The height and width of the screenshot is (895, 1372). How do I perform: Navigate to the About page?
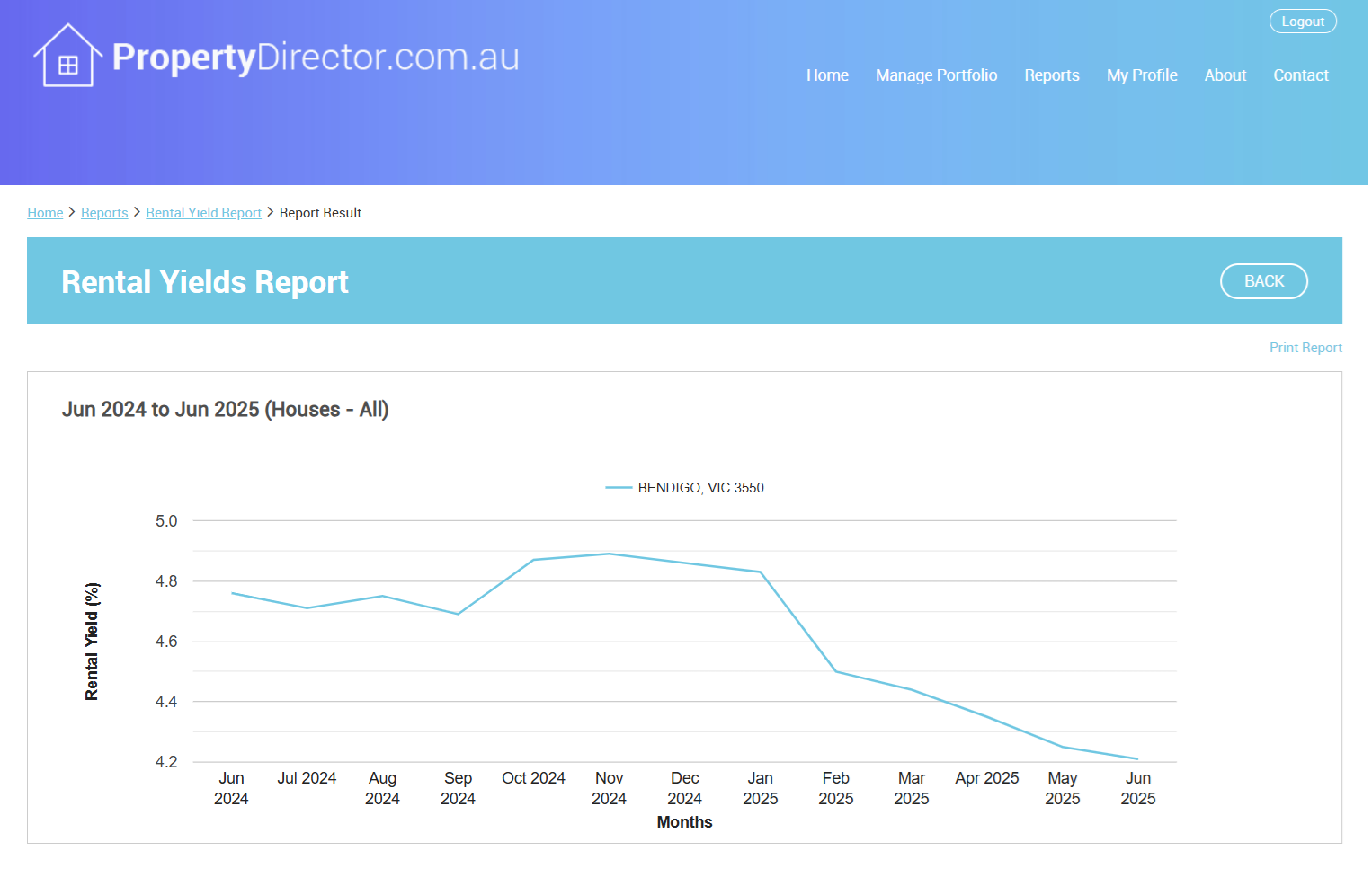click(1225, 75)
